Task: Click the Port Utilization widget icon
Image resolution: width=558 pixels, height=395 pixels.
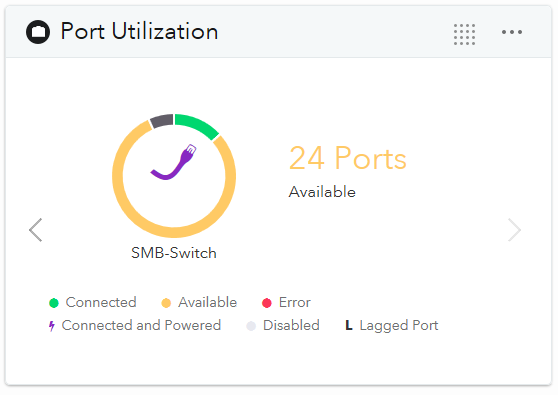Action: [38, 32]
